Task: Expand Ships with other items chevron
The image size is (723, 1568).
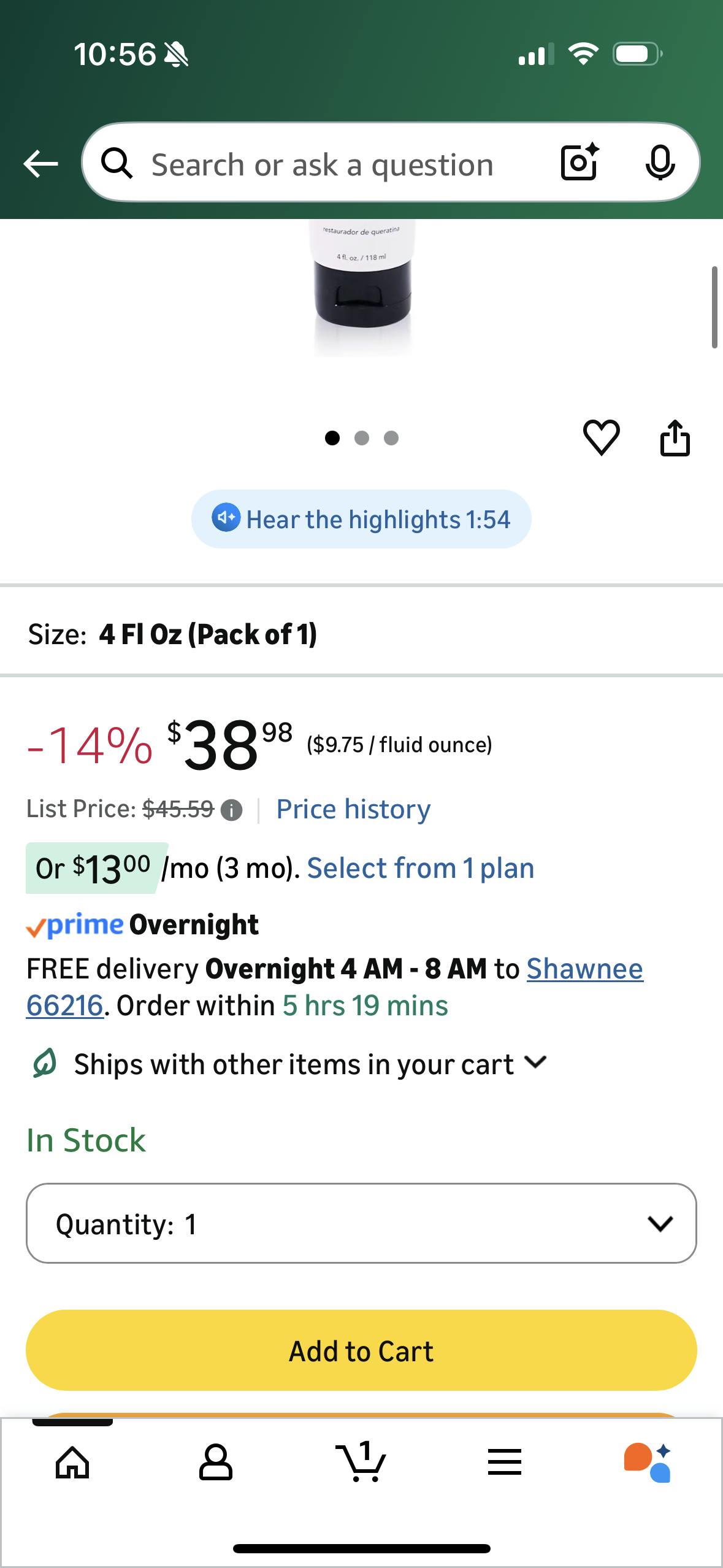Action: point(536,1062)
